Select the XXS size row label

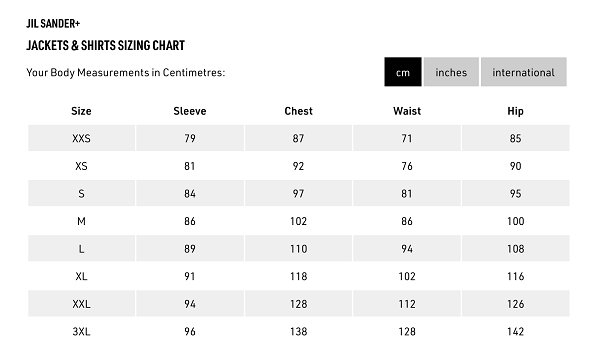click(81, 138)
